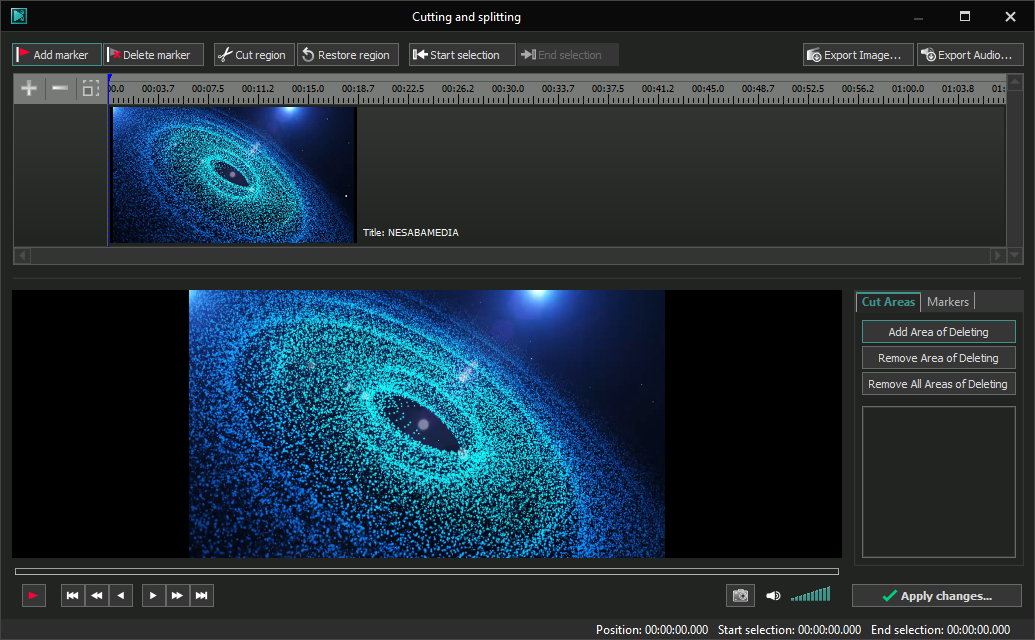
Task: Click the fit-to-window zoom icon
Action: (91, 89)
